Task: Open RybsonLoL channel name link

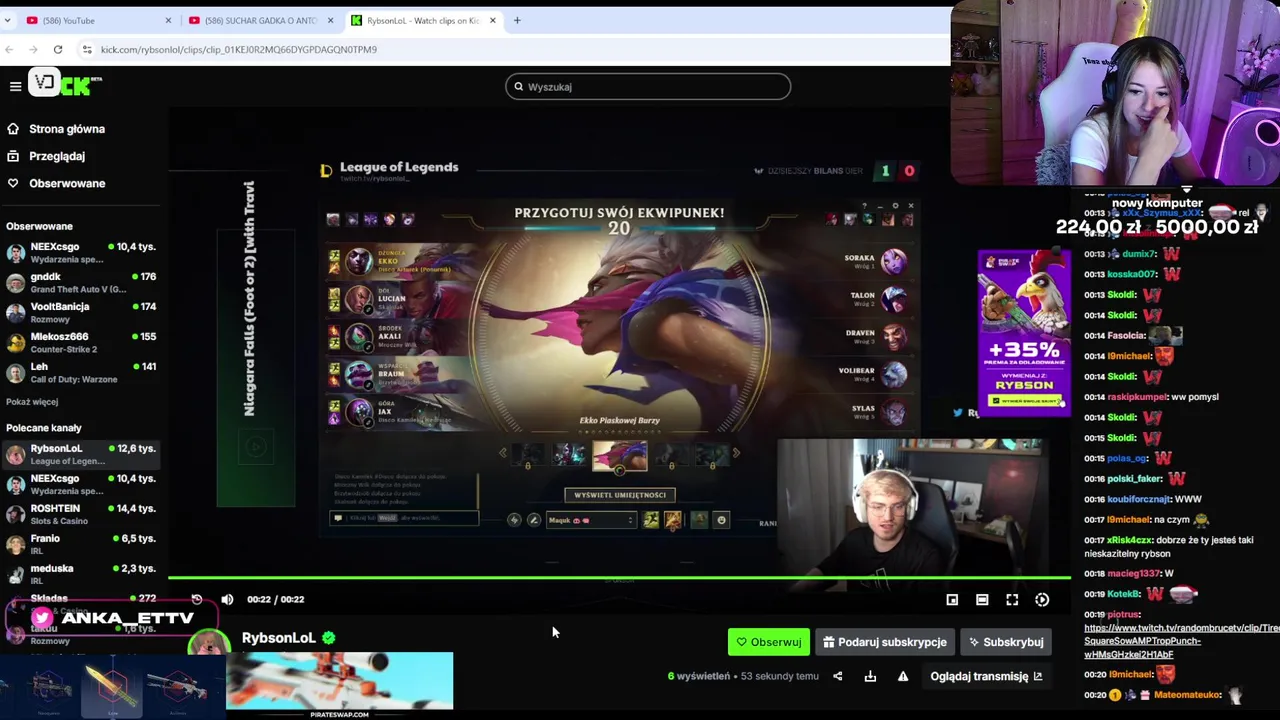Action: [x=278, y=638]
